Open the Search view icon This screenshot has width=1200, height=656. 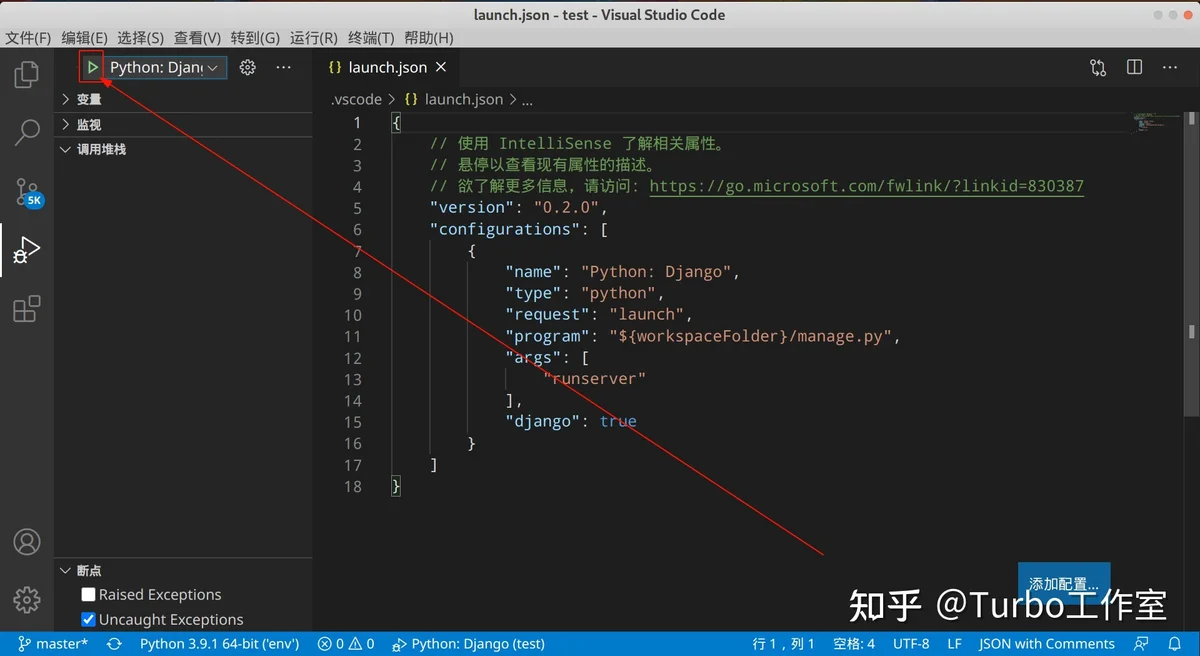tap(27, 131)
